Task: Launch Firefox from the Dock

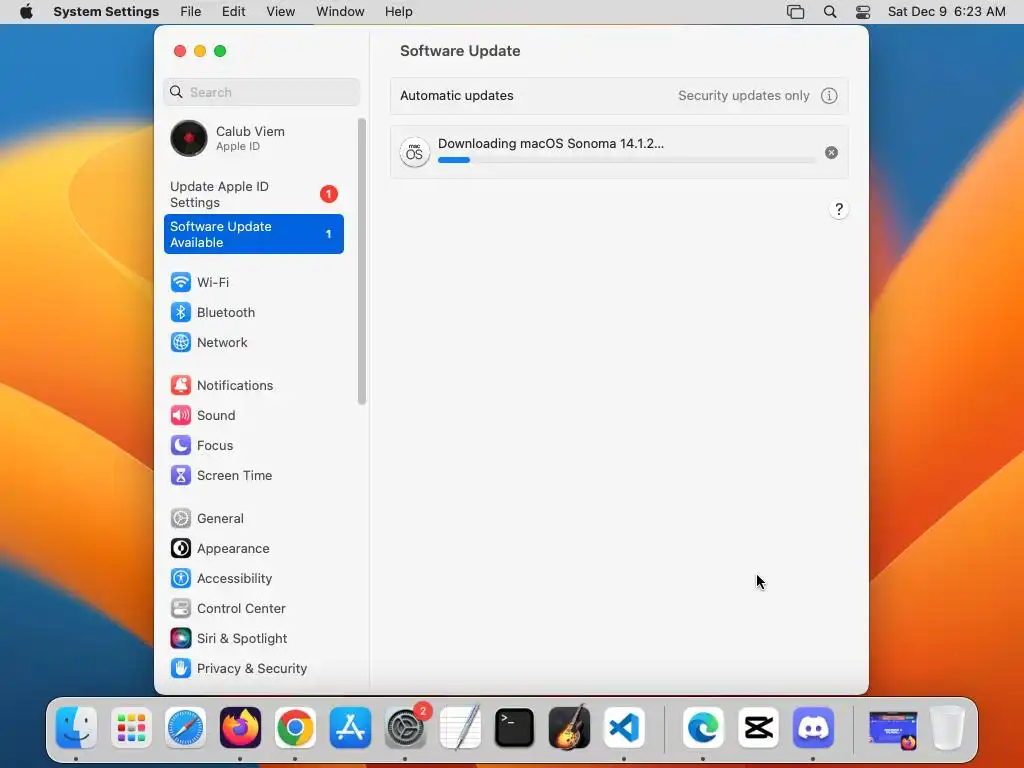Action: click(240, 727)
